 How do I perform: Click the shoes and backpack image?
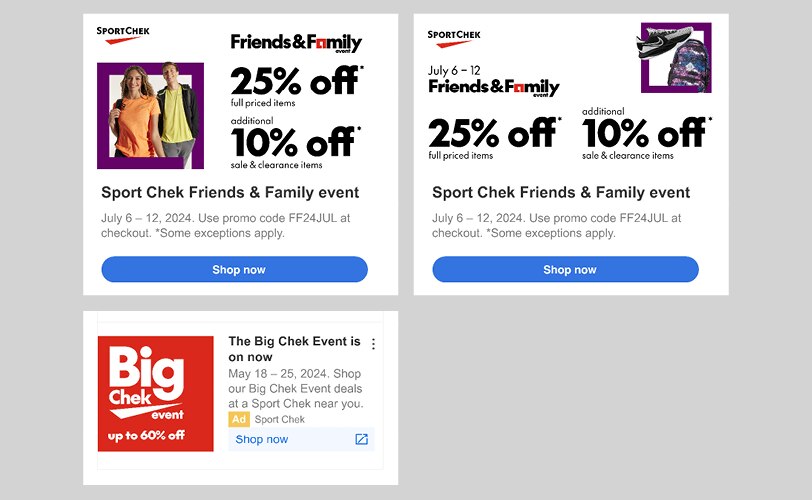pos(675,57)
